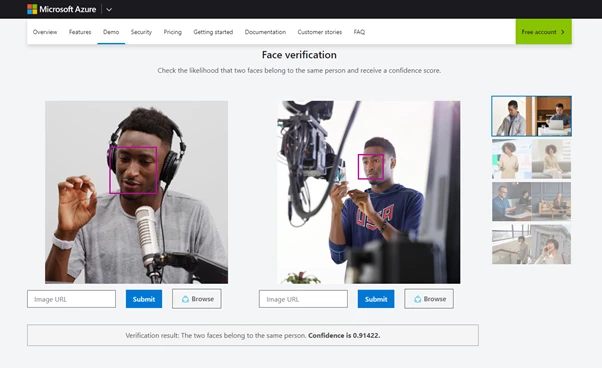Select the Demo tab
Image resolution: width=602 pixels, height=368 pixels.
tap(111, 32)
